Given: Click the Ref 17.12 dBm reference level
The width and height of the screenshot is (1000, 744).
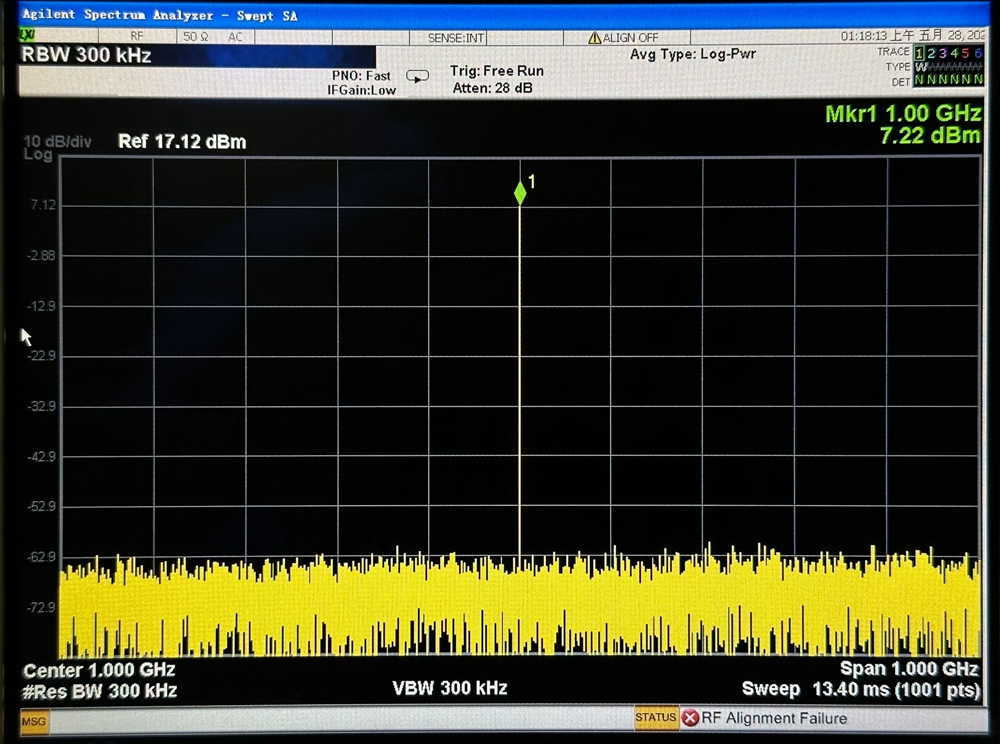Looking at the screenshot, I should (x=182, y=142).
